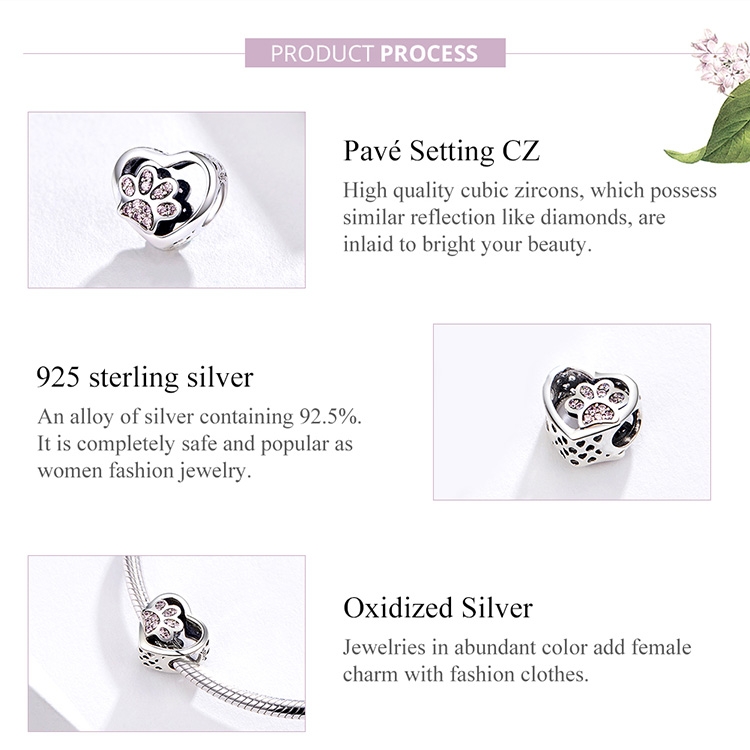Click the pink paw on top-left charm
This screenshot has width=750, height=750.
click(152, 196)
